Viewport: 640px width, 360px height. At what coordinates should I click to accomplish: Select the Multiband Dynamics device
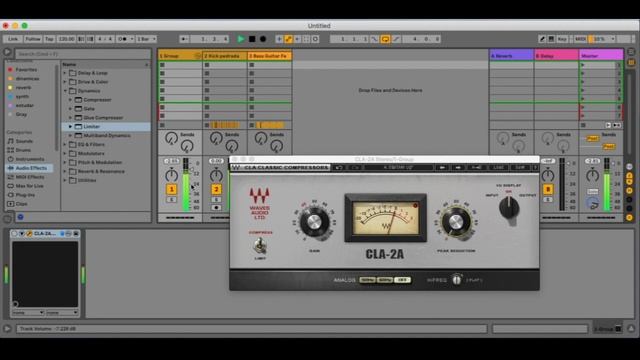(x=107, y=136)
